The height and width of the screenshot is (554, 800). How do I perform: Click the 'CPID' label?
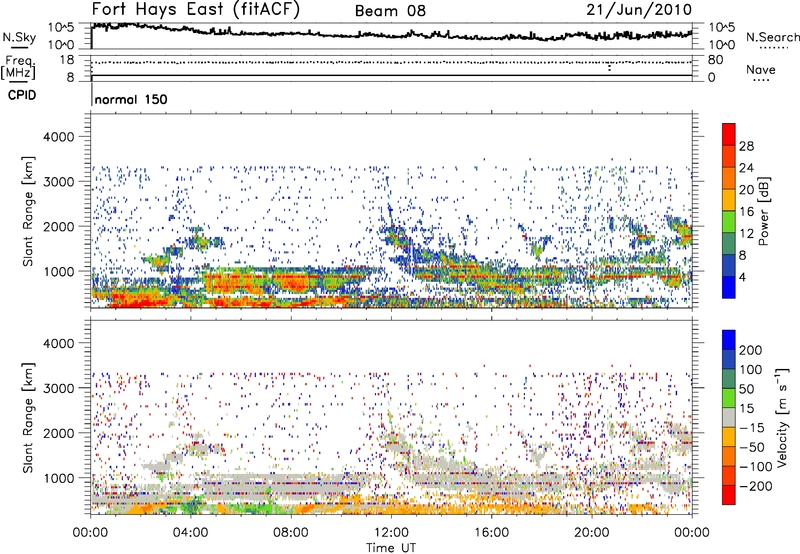[22, 95]
